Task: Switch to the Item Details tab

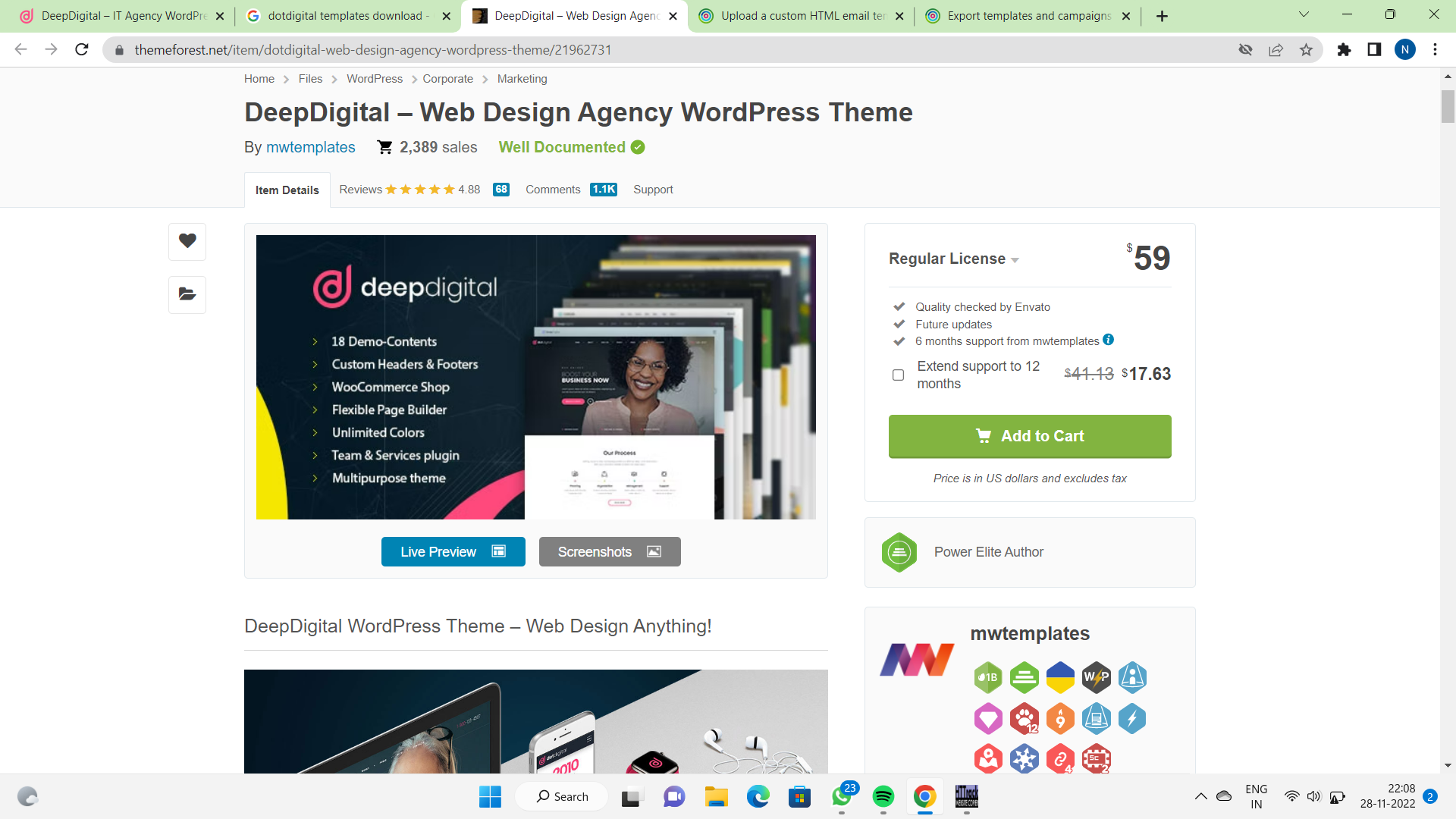Action: pos(287,190)
